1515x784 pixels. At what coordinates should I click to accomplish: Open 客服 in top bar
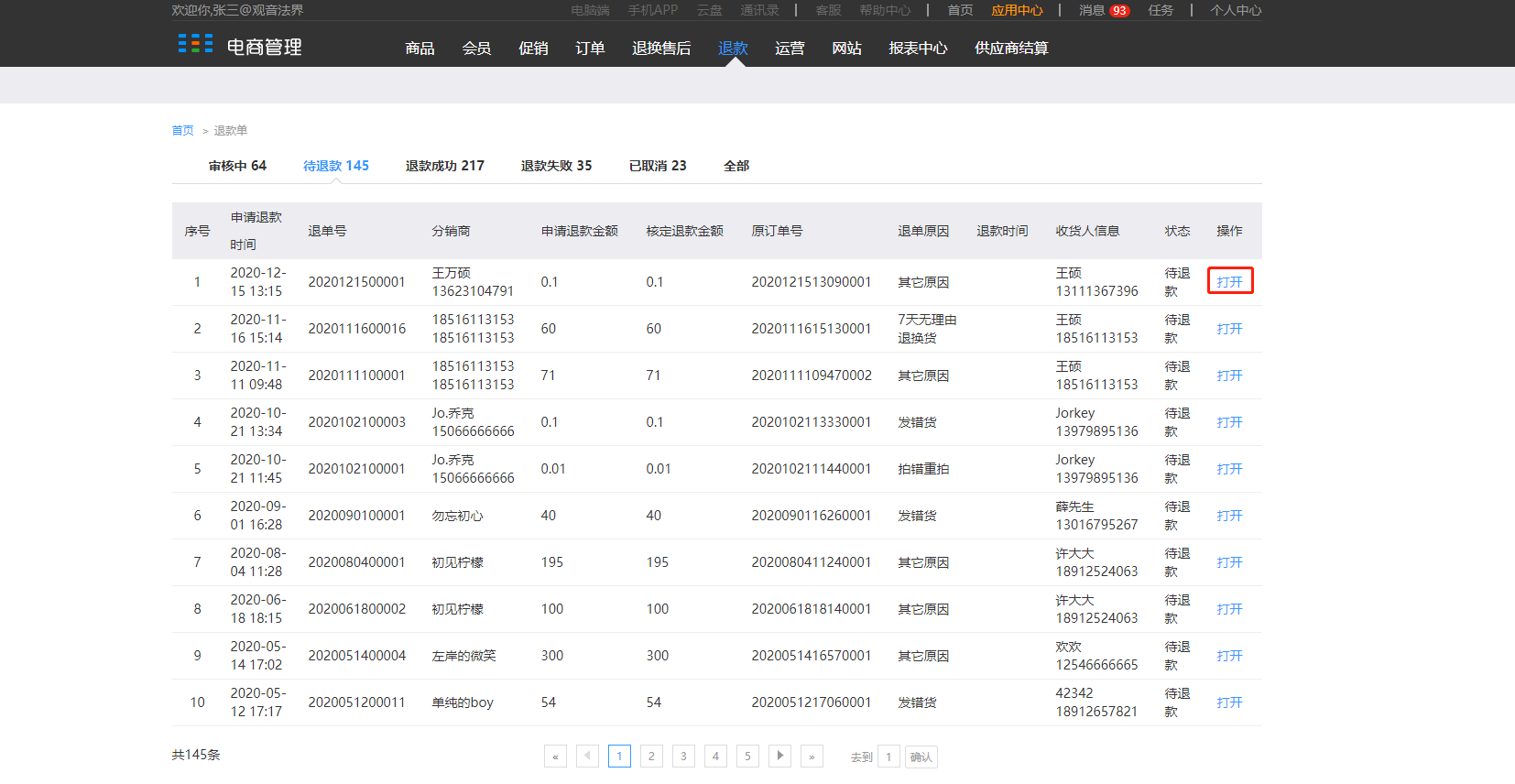tap(828, 10)
